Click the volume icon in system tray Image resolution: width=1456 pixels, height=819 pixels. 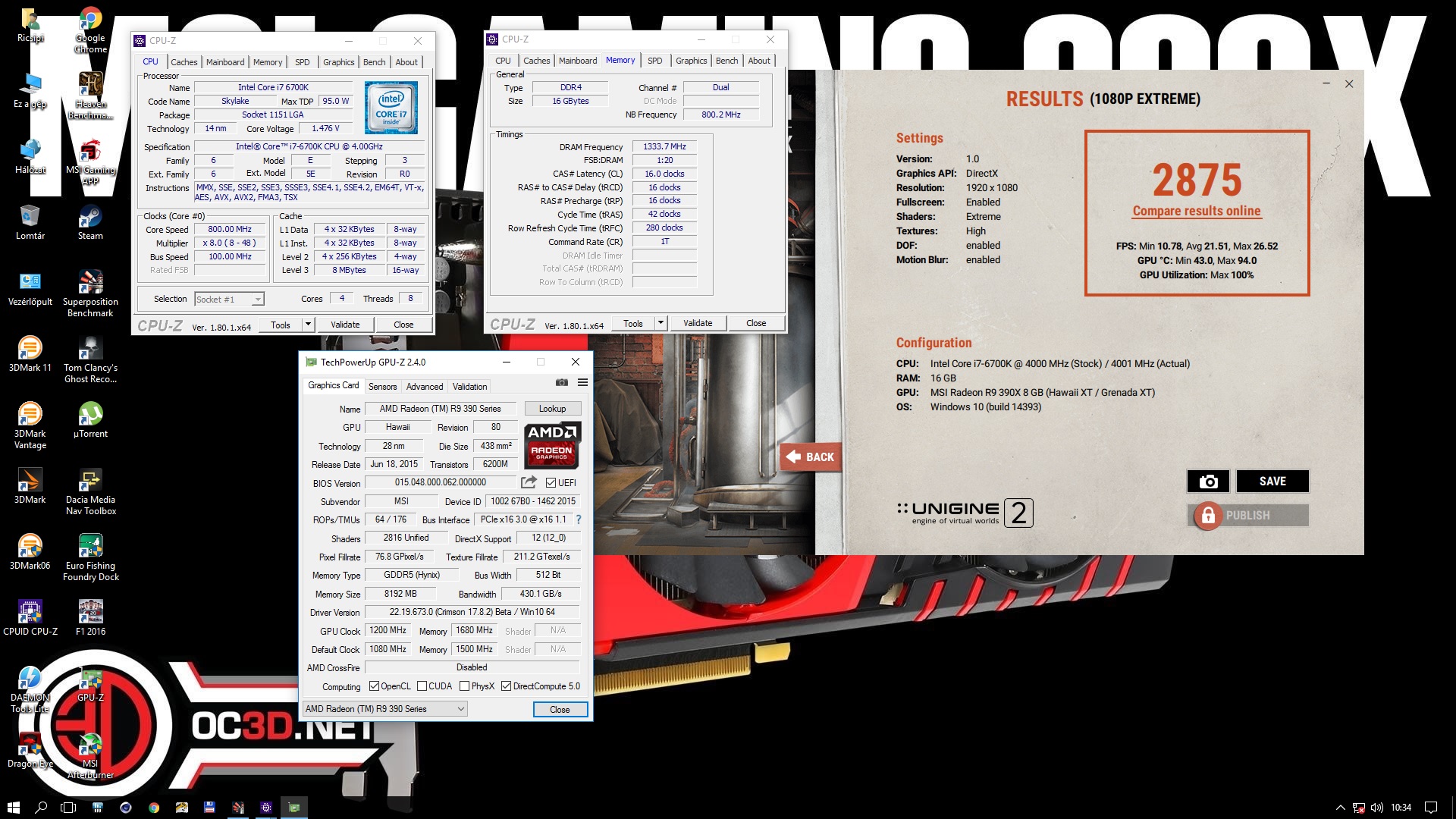pyautogui.click(x=1377, y=808)
